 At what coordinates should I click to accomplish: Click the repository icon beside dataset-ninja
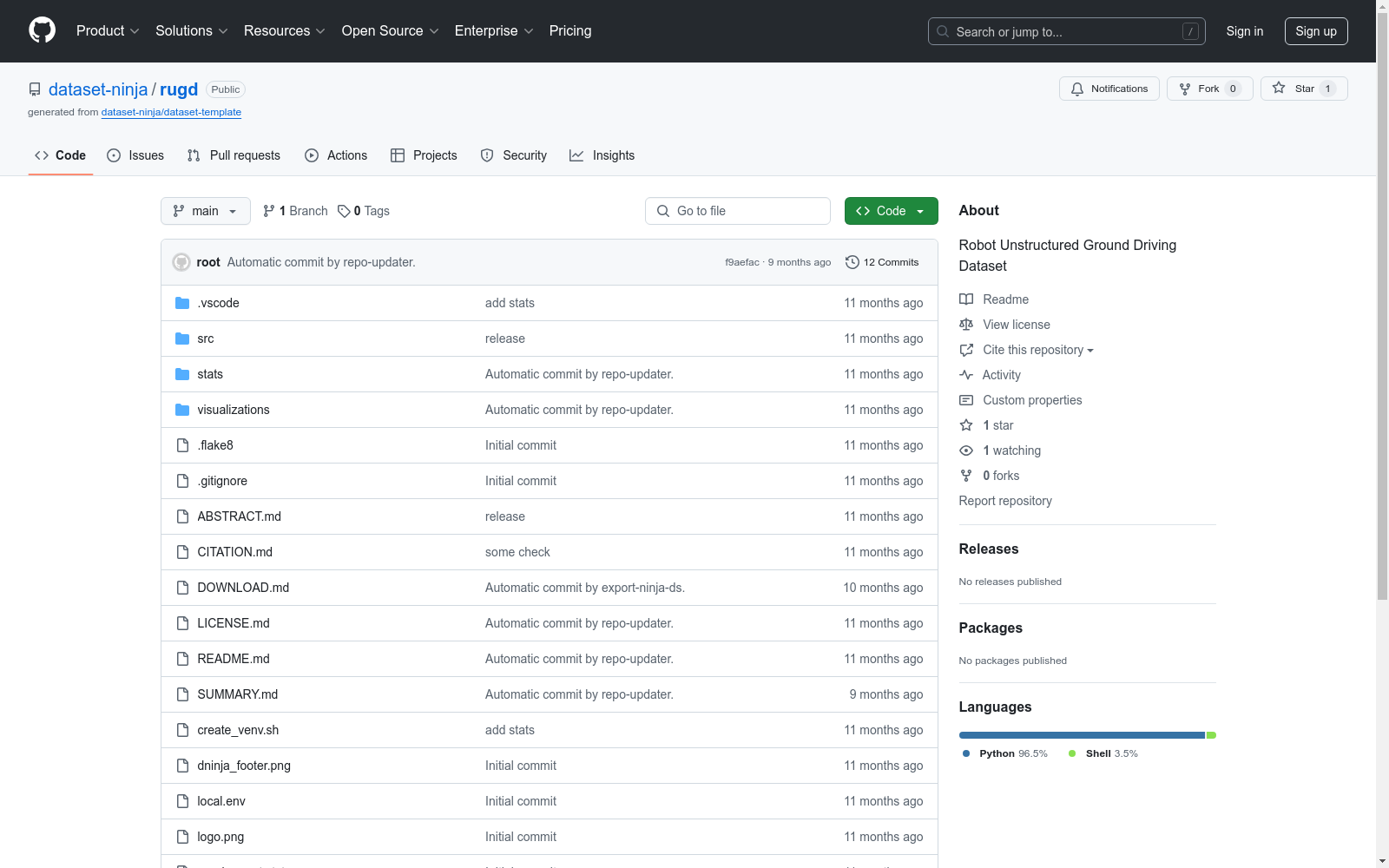coord(35,89)
